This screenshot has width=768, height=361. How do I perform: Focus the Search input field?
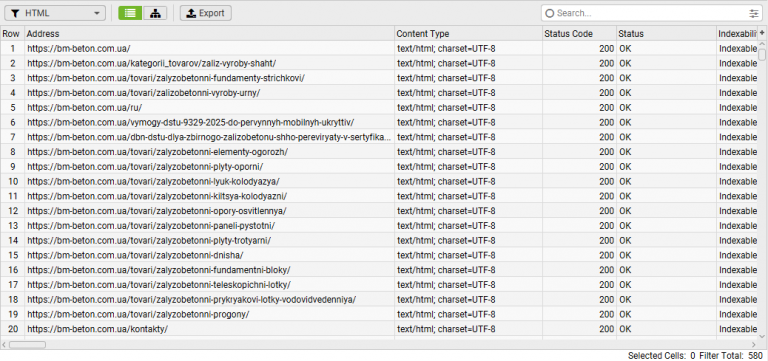[x=650, y=13]
